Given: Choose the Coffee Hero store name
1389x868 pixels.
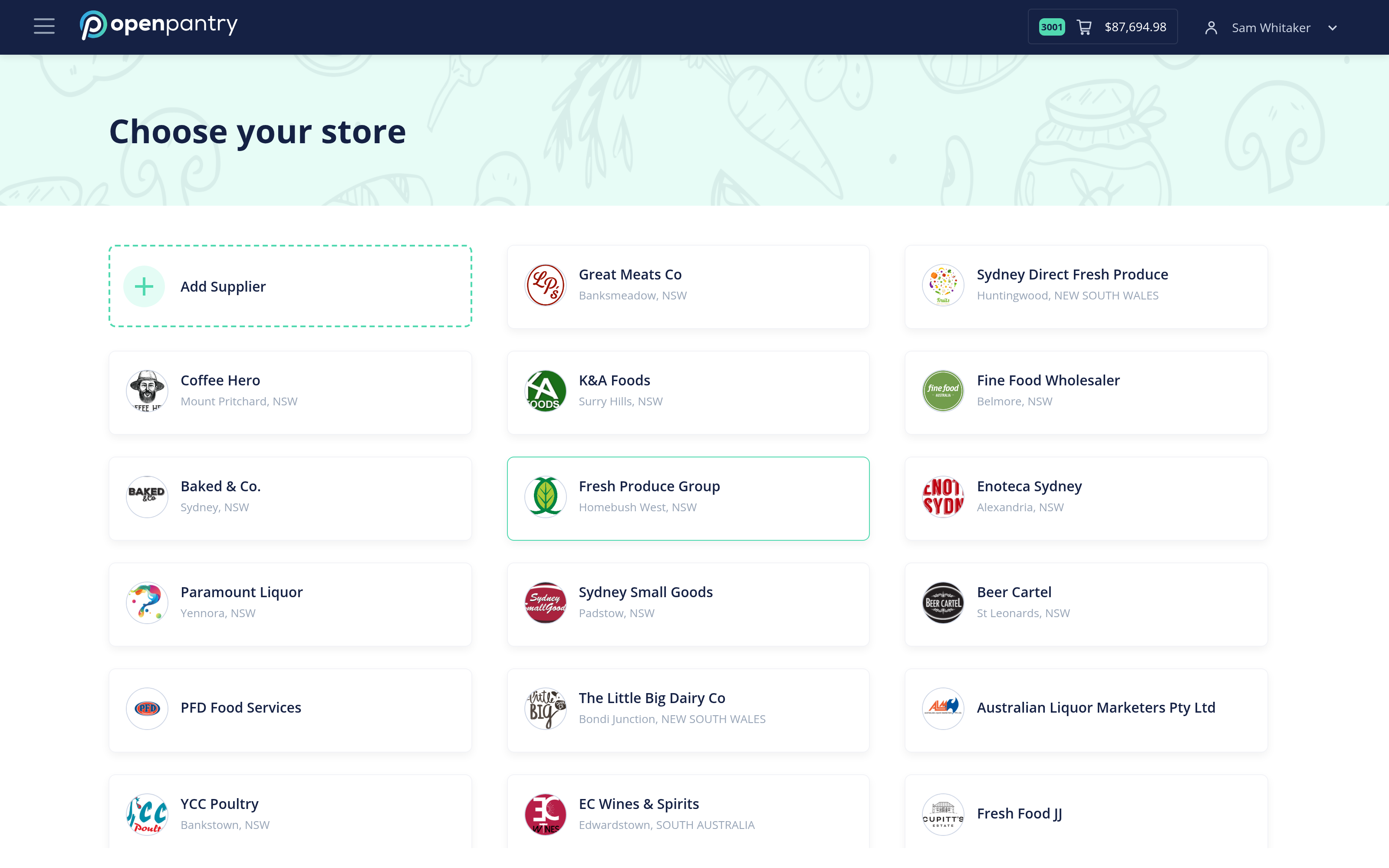Looking at the screenshot, I should 221,380.
